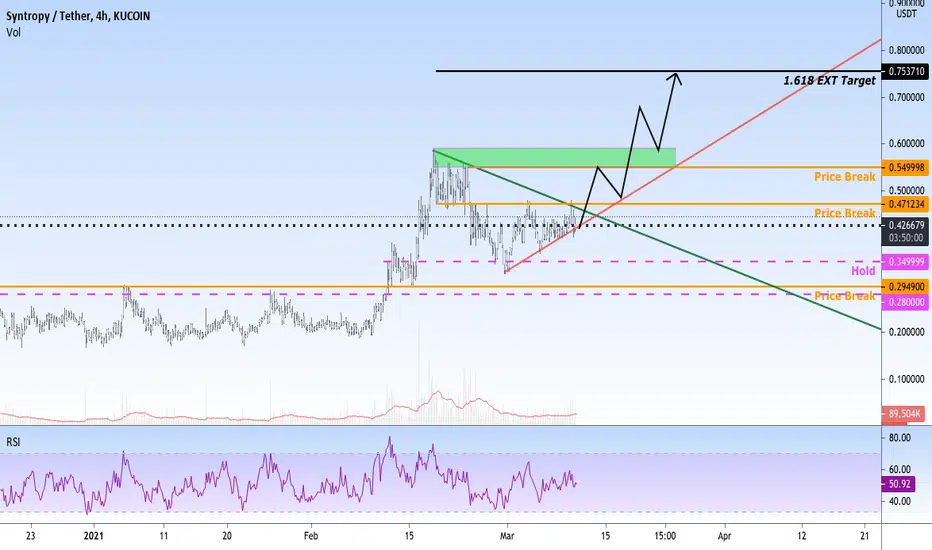Image resolution: width=932 pixels, height=550 pixels.
Task: Click the 89.504K volume value label
Action: pyautogui.click(x=903, y=414)
